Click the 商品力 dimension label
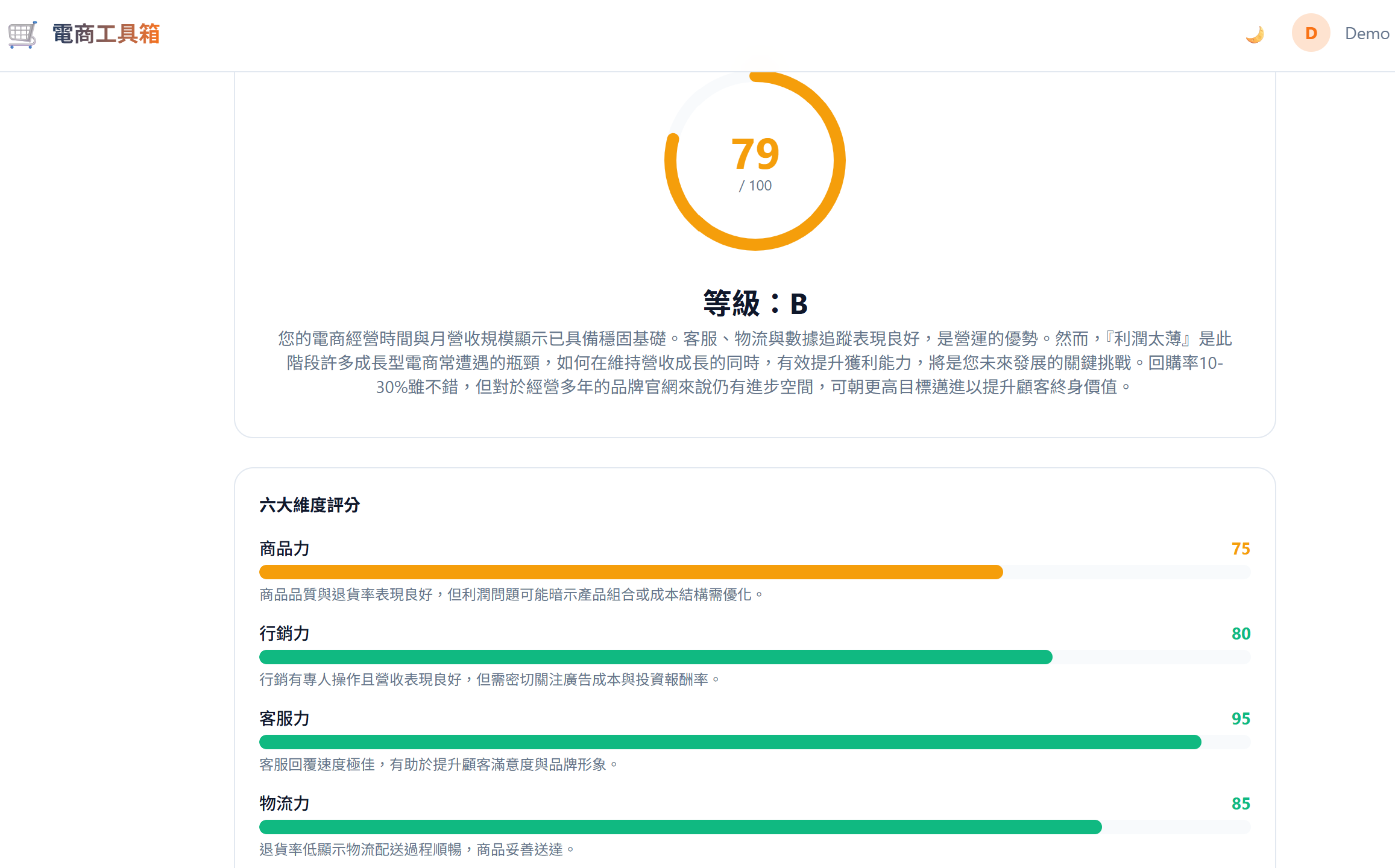Image resolution: width=1395 pixels, height=868 pixels. pos(283,549)
